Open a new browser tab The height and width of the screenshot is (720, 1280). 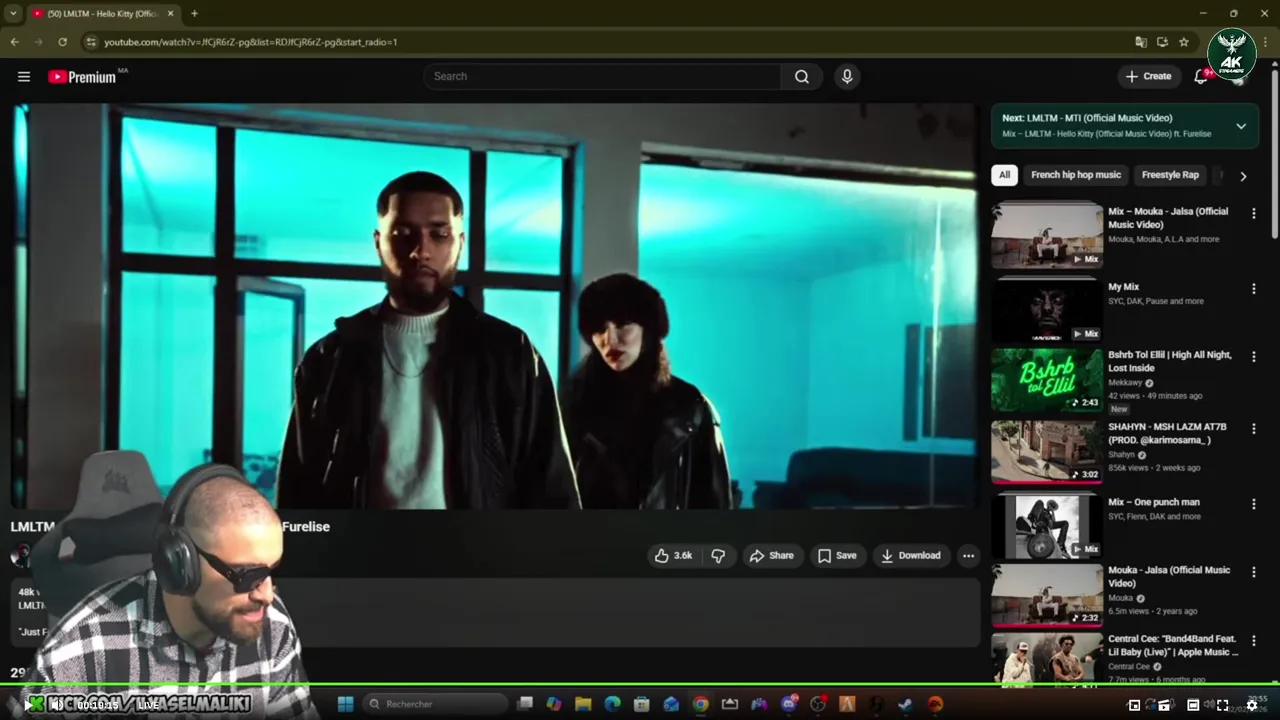194,13
